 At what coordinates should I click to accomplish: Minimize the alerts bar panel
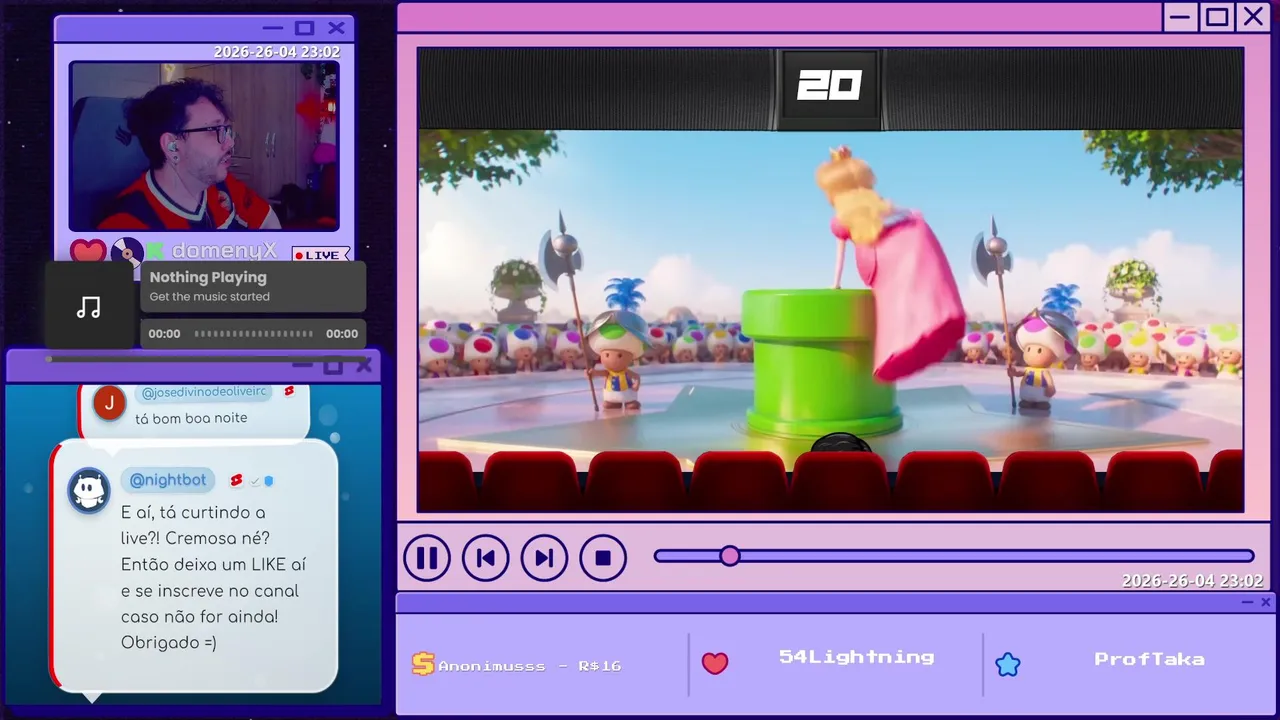1247,602
